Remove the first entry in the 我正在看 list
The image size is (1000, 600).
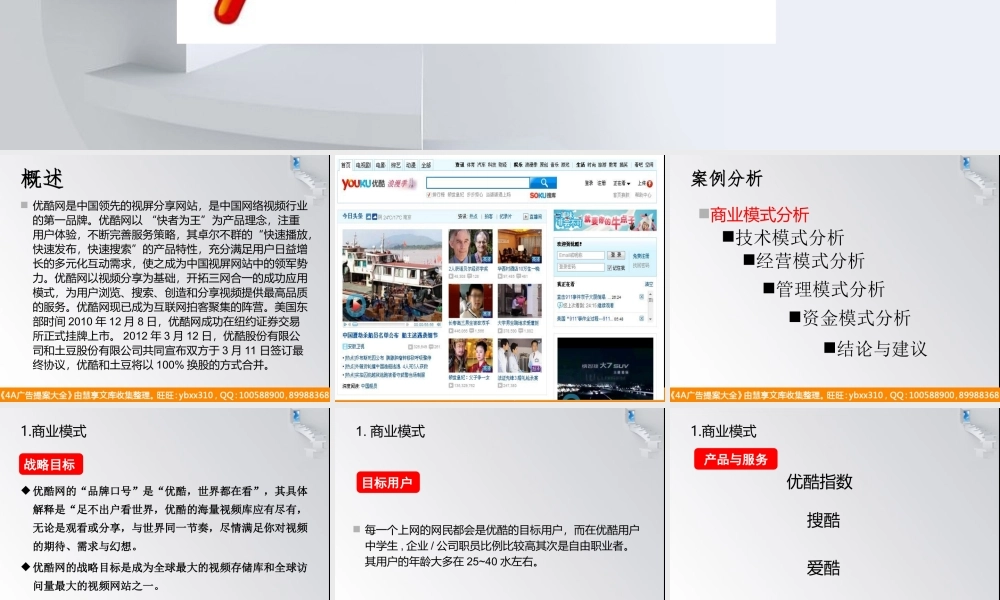click(642, 297)
